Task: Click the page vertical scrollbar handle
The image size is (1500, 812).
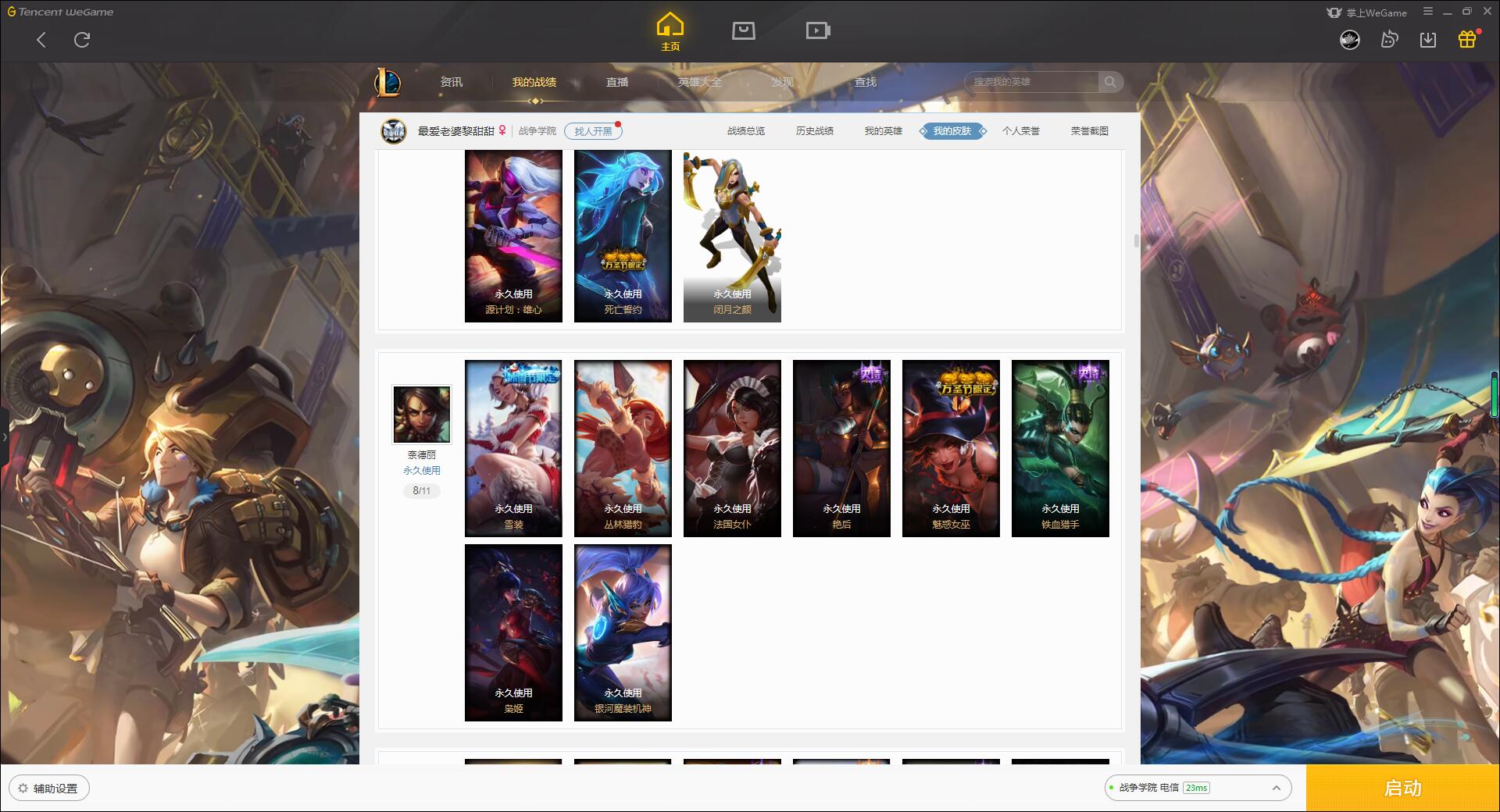Action: (1137, 241)
